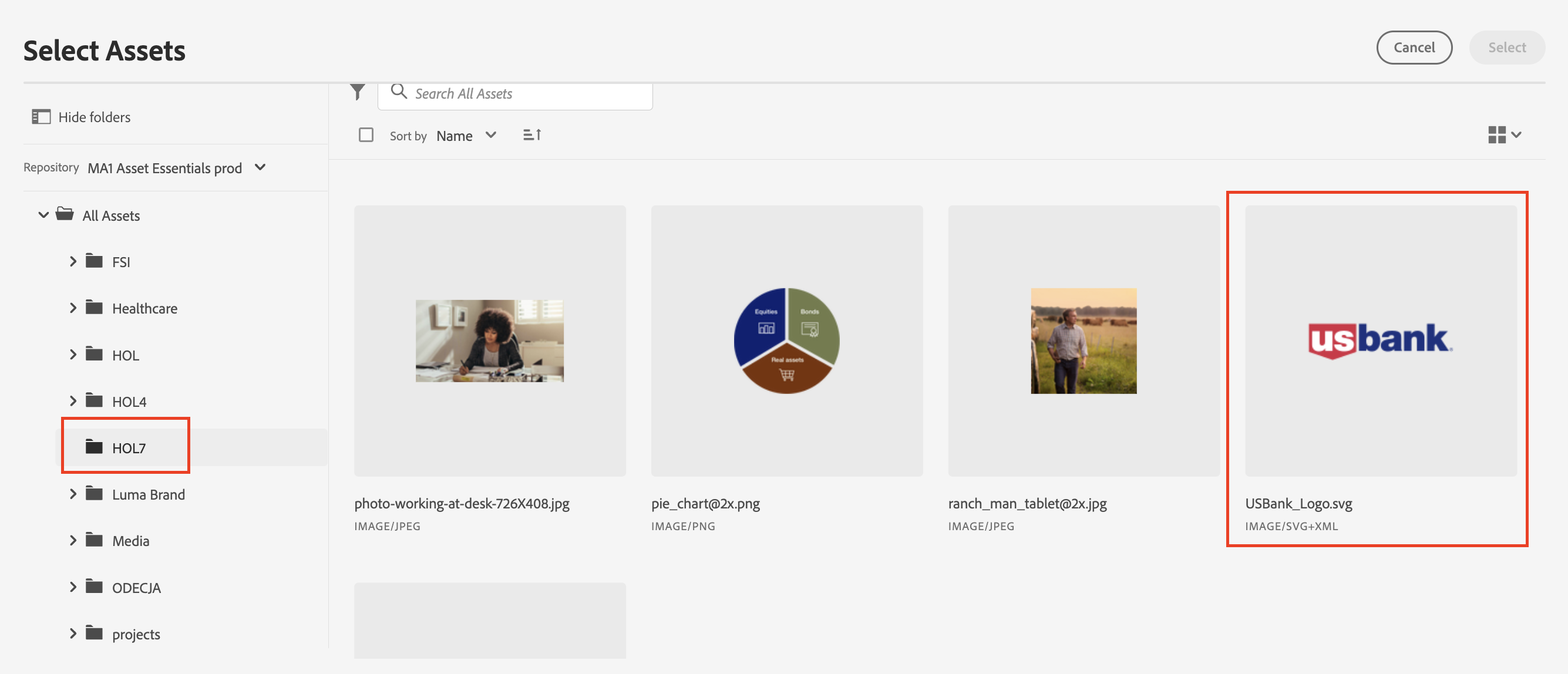Collapse the All Assets tree node
This screenshot has width=1568, height=674.
coord(43,215)
